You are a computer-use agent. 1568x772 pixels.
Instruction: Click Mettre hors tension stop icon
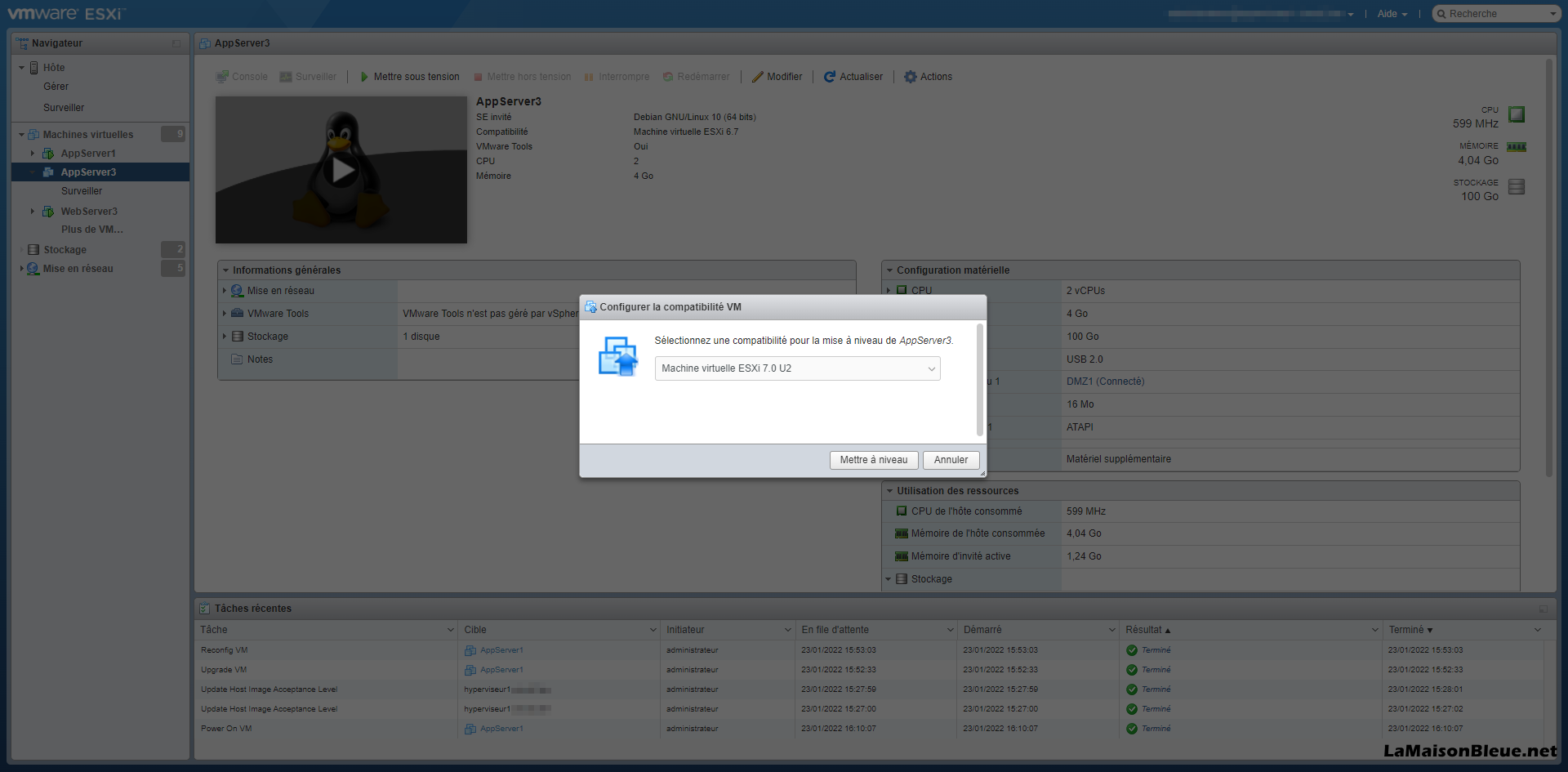pos(479,77)
